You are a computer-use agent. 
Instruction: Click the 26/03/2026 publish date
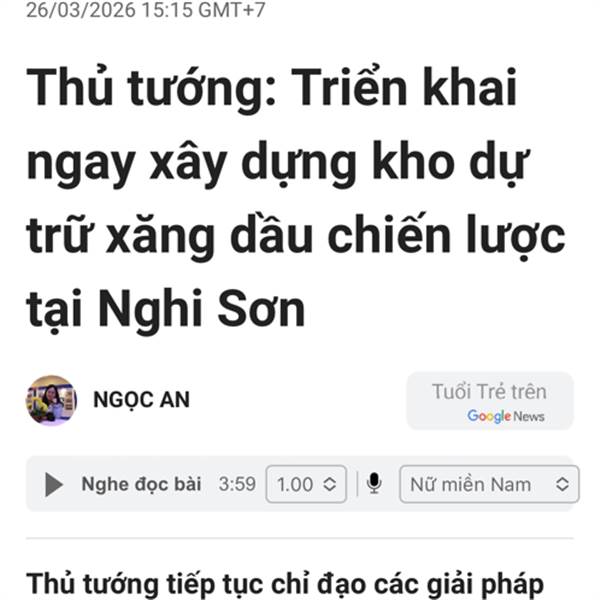pyautogui.click(x=81, y=10)
